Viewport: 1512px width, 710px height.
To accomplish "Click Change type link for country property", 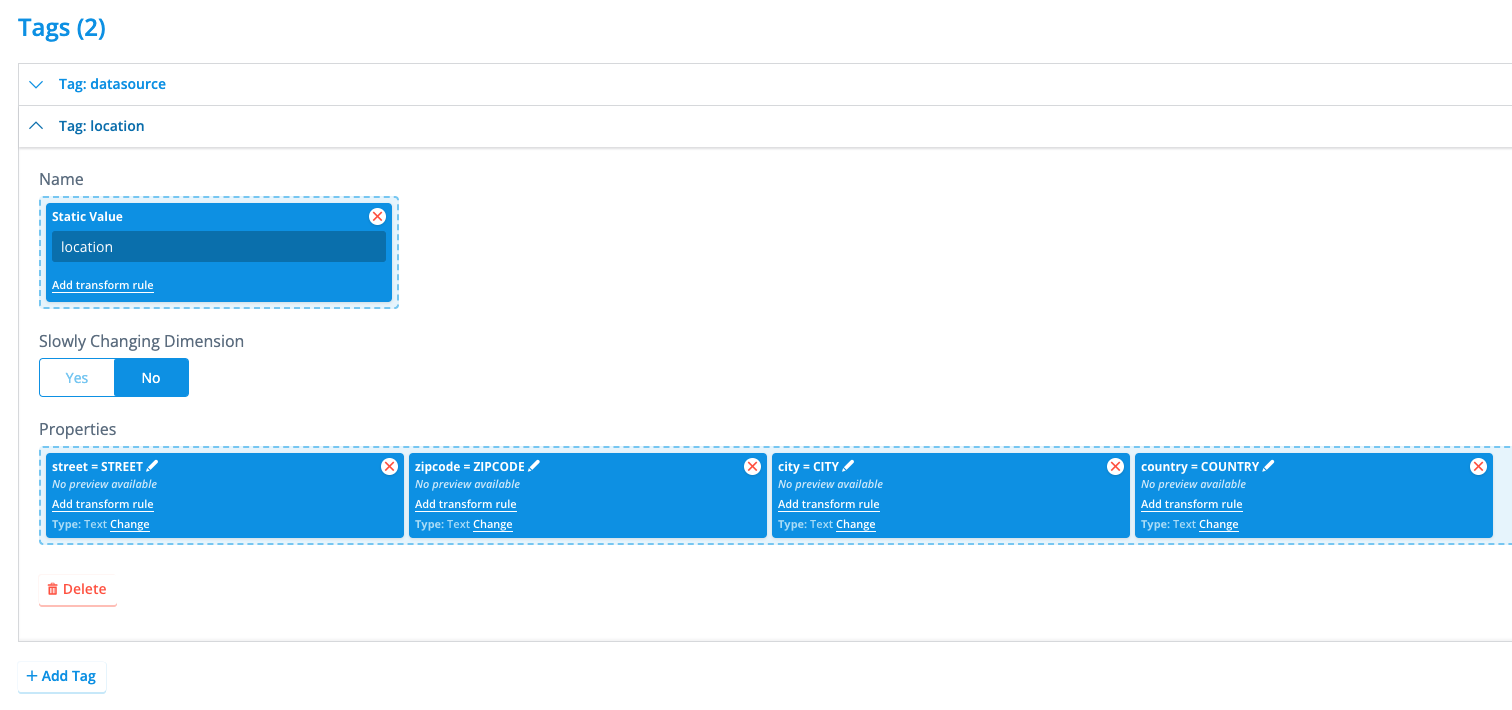I will click(x=1218, y=524).
